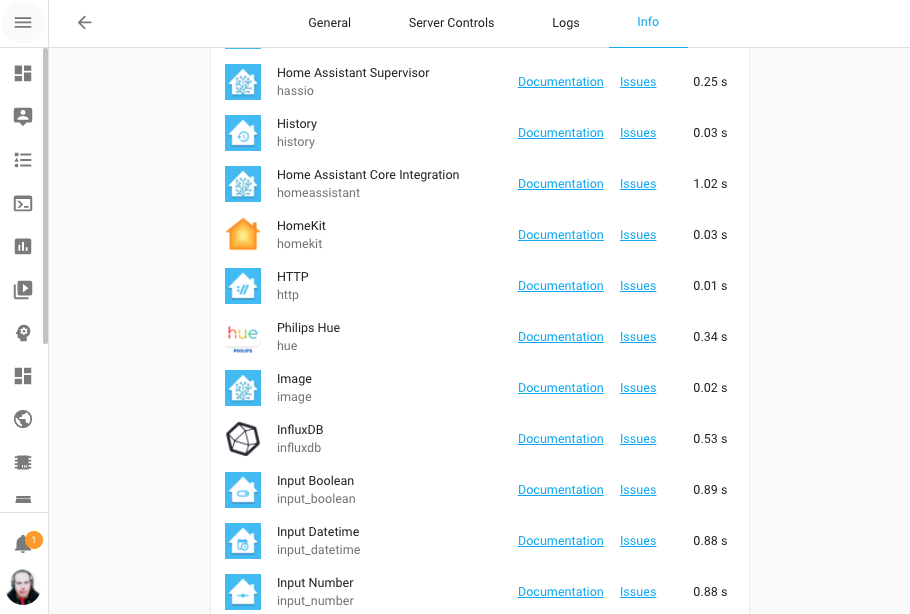Open the shopping list sidebar icon
This screenshot has width=910, height=614.
[x=23, y=160]
